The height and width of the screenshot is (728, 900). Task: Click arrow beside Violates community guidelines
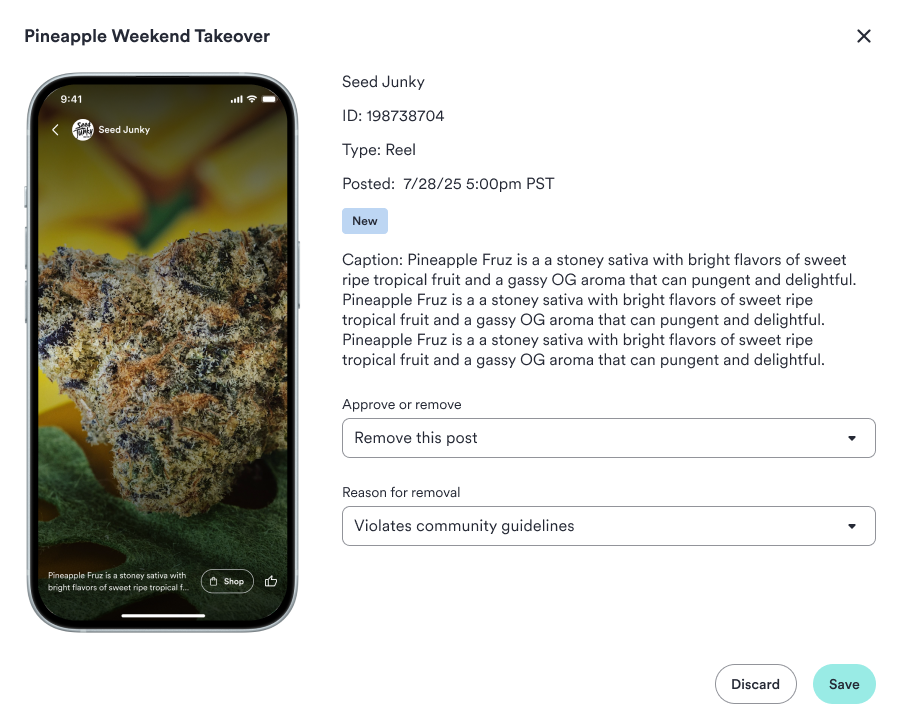click(852, 526)
